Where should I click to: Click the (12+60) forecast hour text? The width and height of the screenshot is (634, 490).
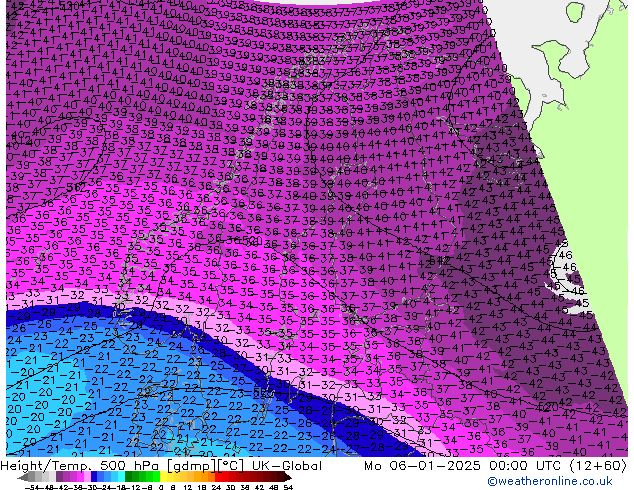tap(598, 466)
